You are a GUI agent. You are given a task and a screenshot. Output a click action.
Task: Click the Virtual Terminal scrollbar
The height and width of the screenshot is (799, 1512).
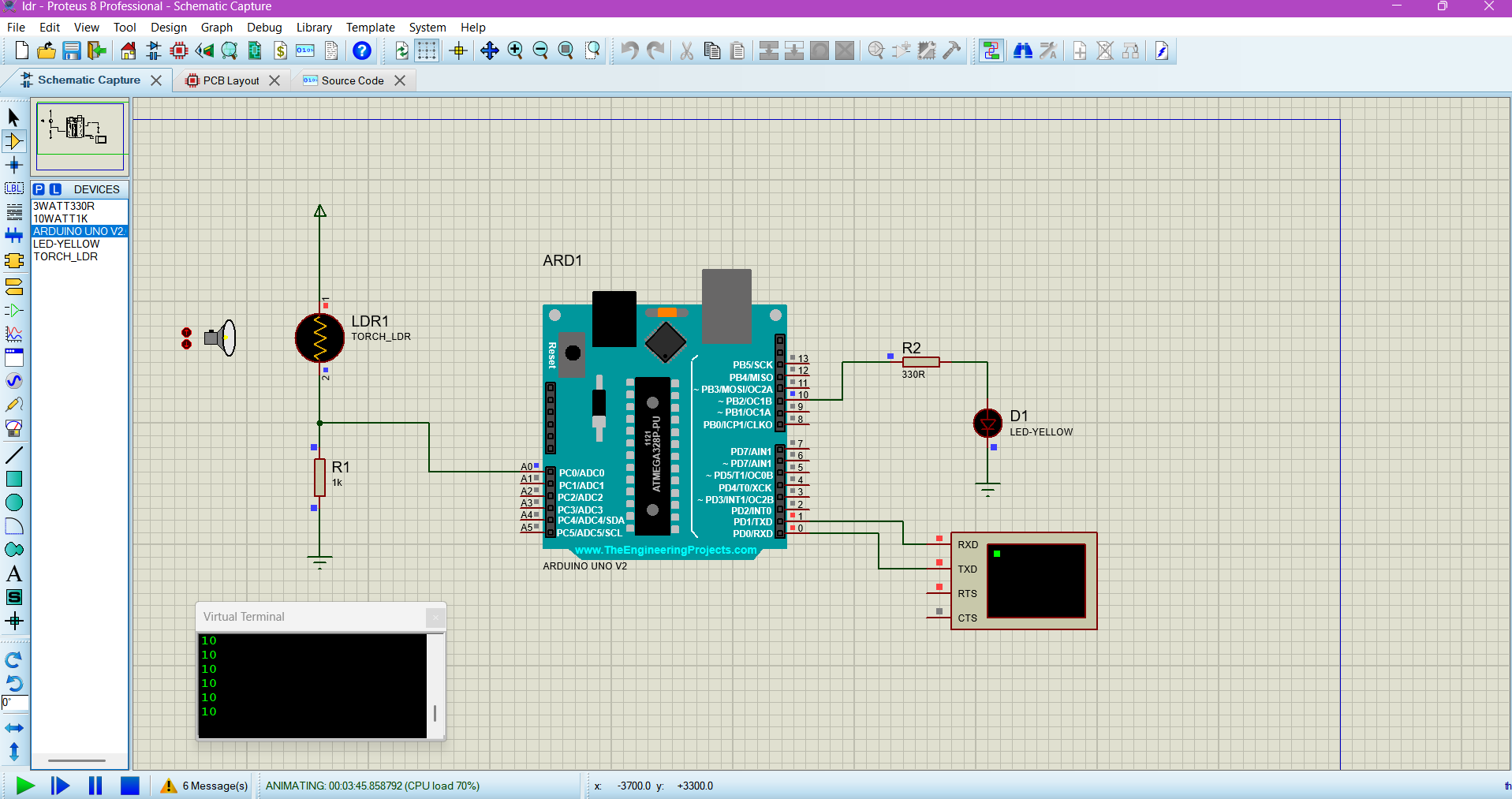[x=435, y=713]
